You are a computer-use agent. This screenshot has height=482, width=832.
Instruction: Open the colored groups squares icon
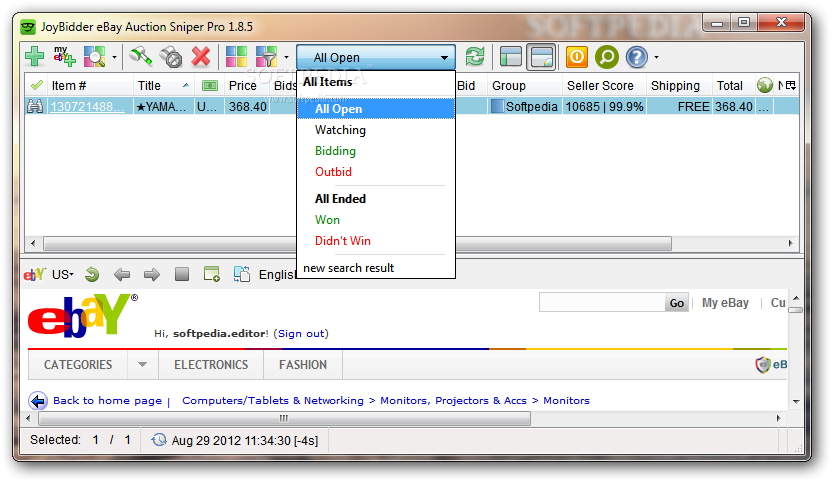click(236, 56)
